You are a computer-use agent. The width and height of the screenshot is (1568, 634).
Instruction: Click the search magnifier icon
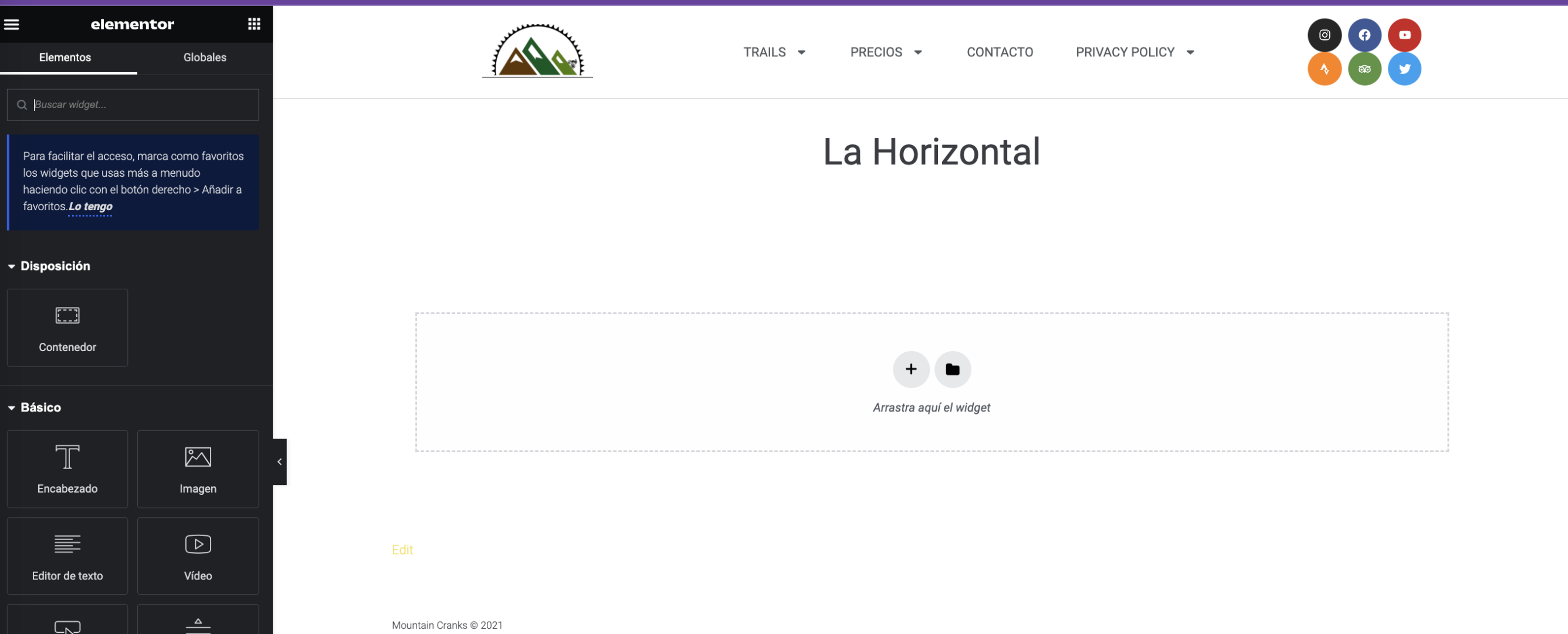point(22,104)
